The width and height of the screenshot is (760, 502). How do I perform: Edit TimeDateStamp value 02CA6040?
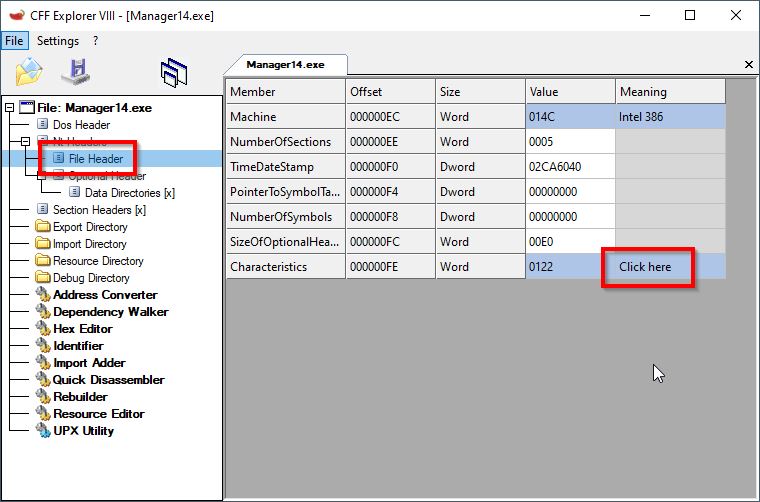click(x=570, y=167)
